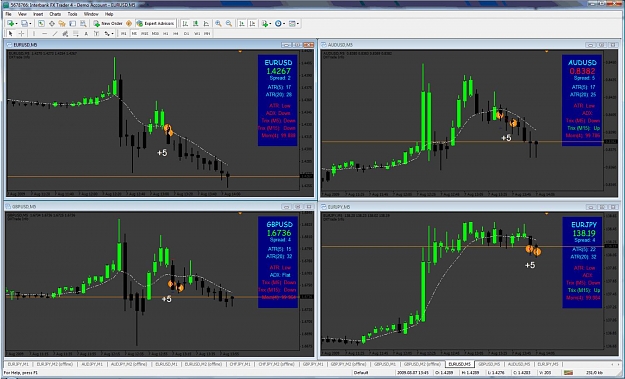
Task: Expand the Arrows tool dropdown arrow
Action: pos(112,34)
